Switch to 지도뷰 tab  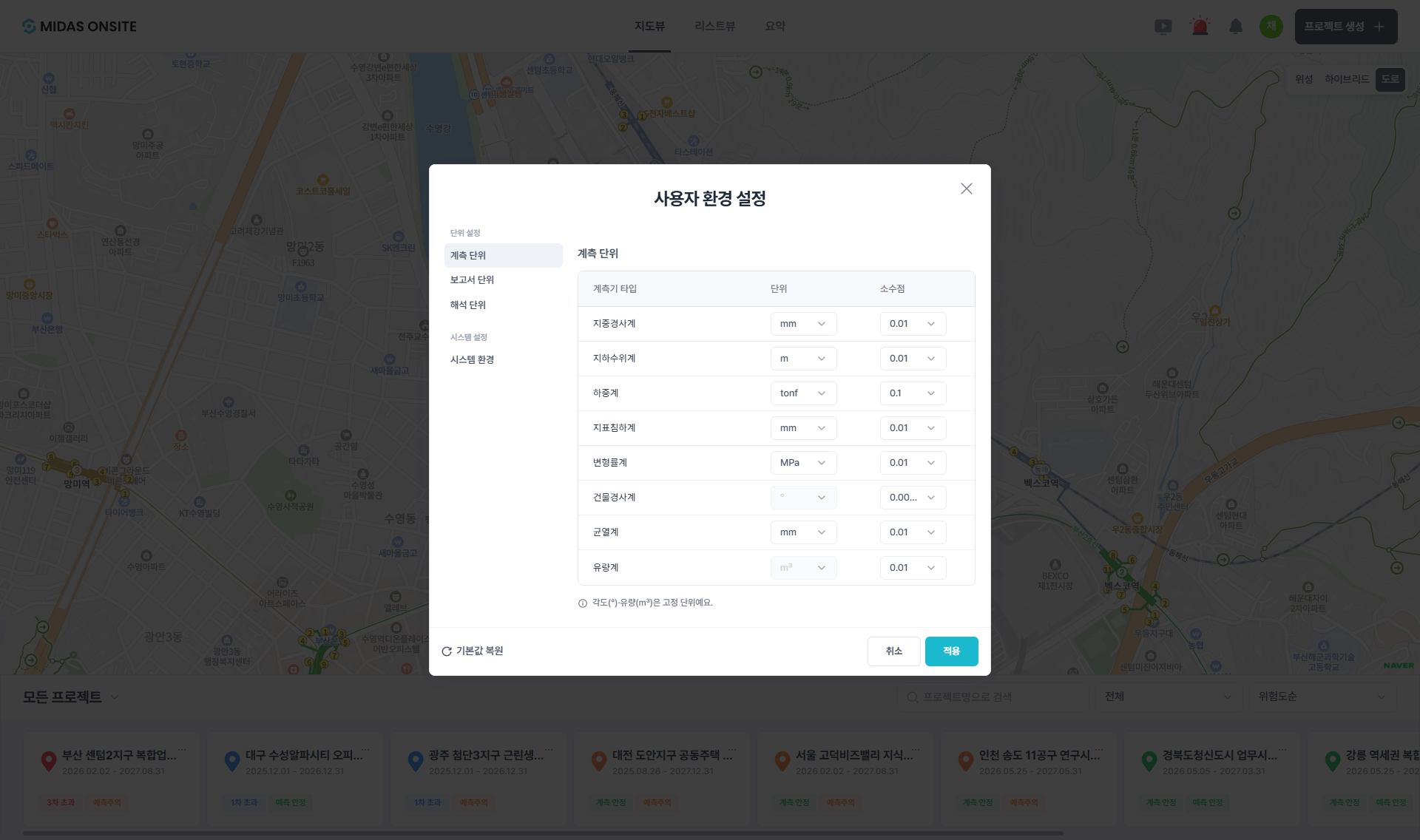(x=649, y=27)
